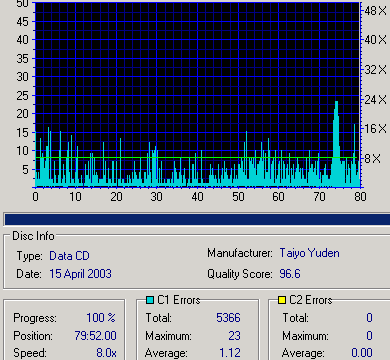This screenshot has width=390, height=360.
Task: Click the C1 average value 1.12
Action: tap(230, 353)
